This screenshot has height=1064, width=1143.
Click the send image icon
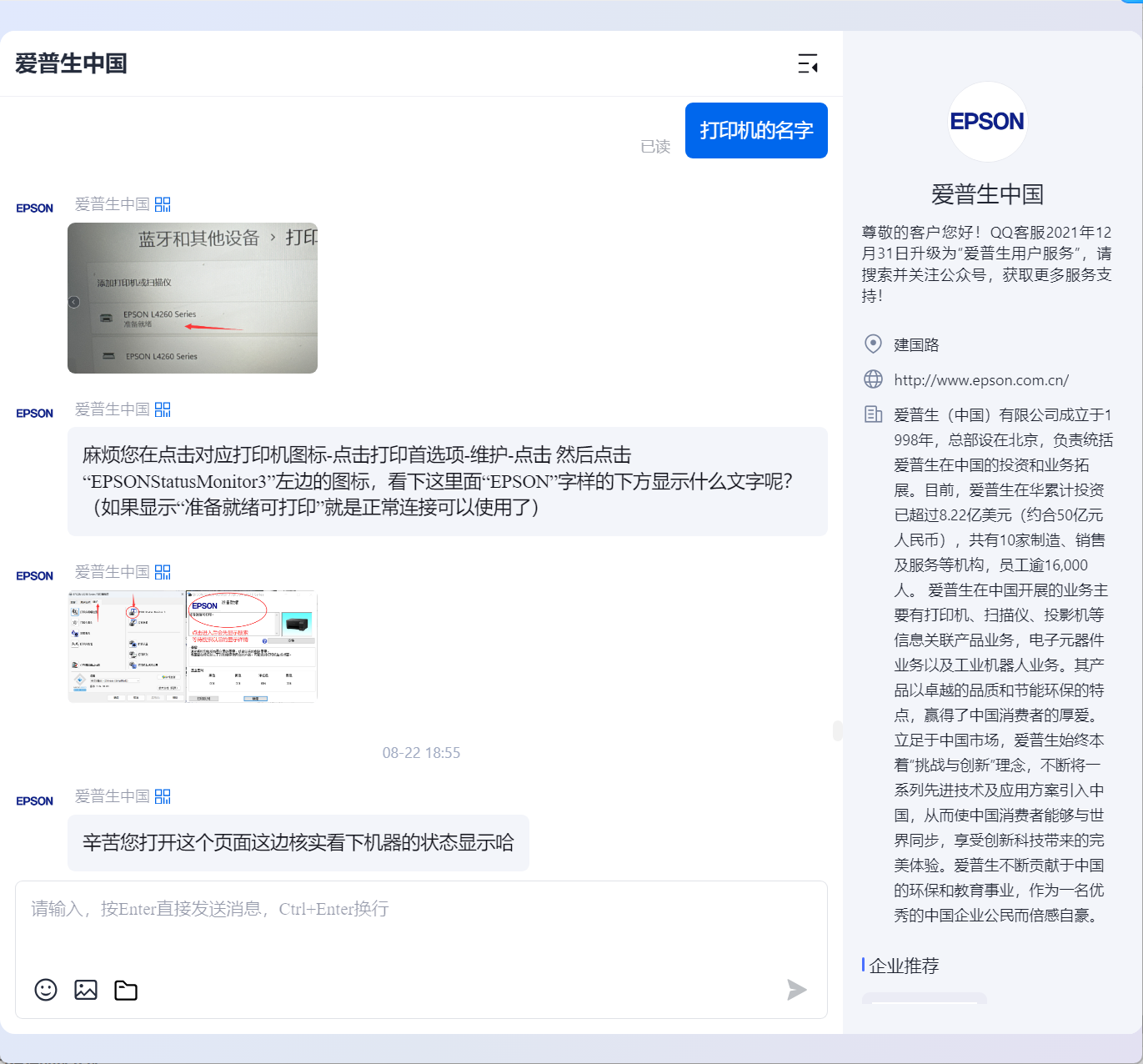(x=86, y=990)
